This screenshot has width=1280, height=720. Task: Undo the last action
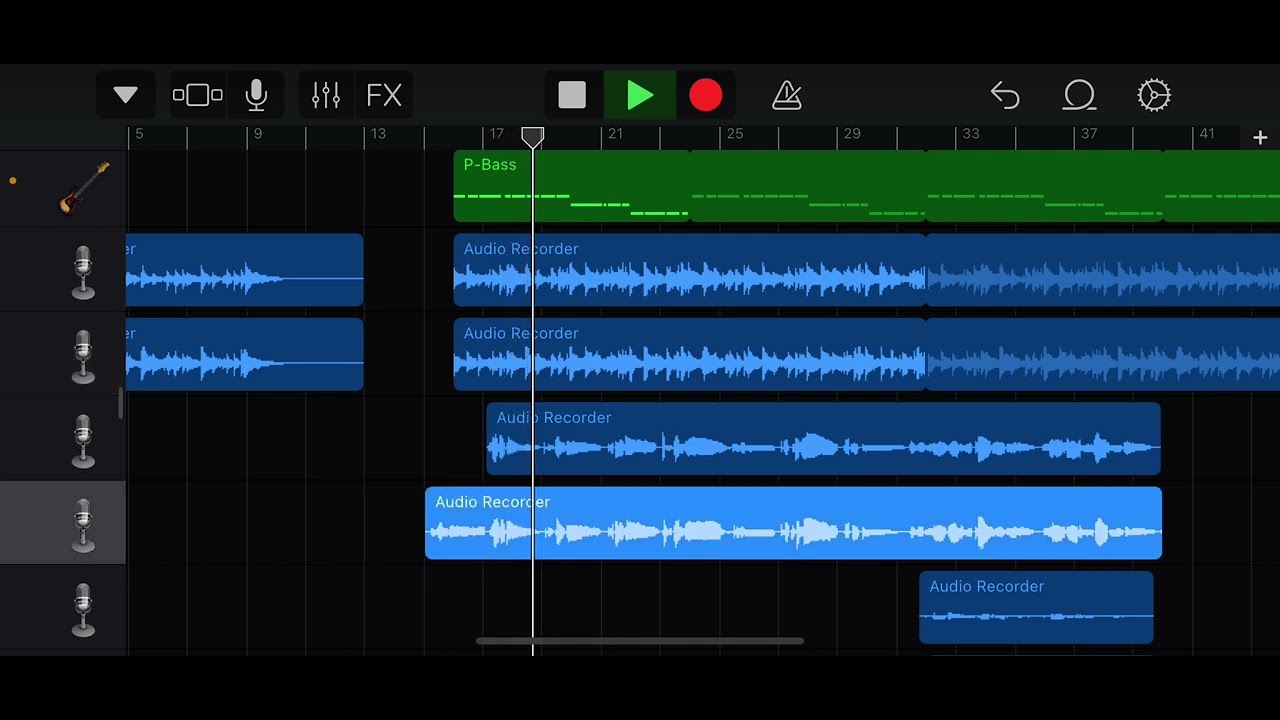click(1005, 95)
